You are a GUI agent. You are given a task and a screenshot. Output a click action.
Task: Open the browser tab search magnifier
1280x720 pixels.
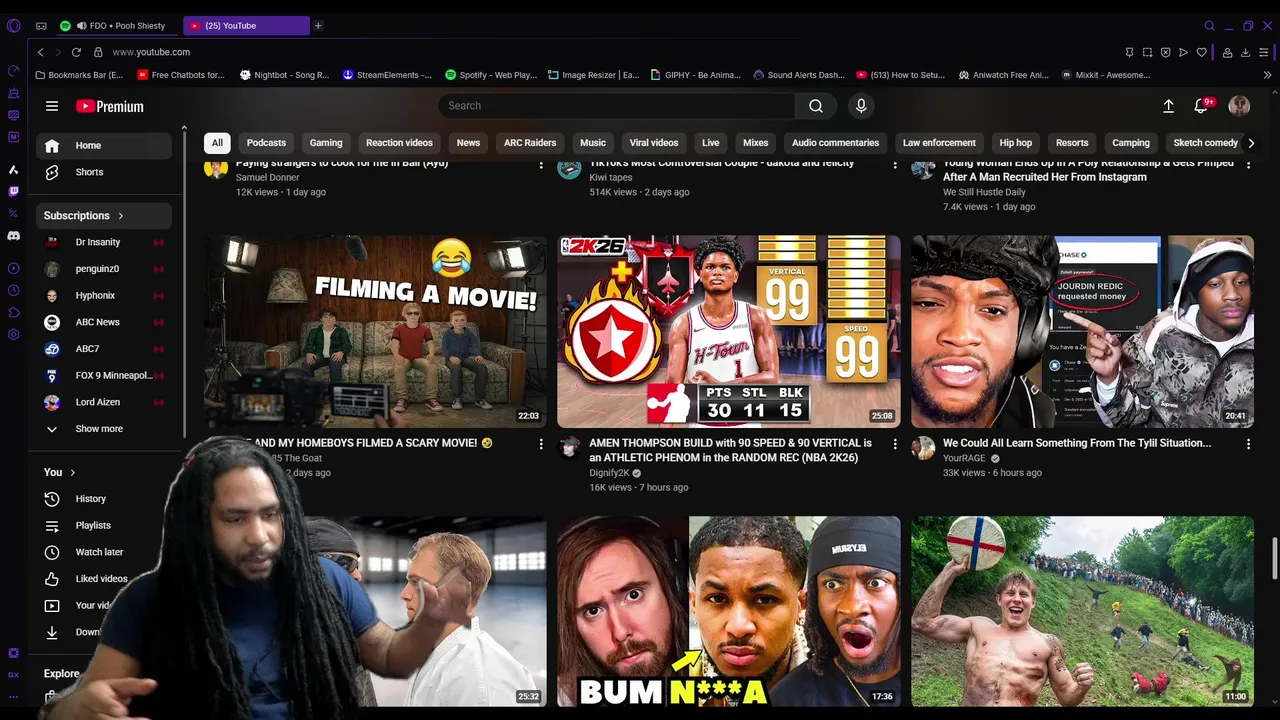click(x=1209, y=26)
